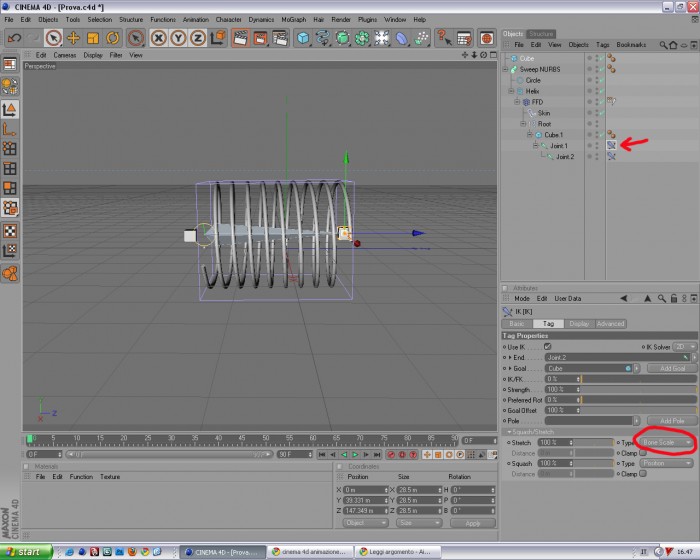Expand the End parameter arrow
The height and width of the screenshot is (560, 700).
click(x=510, y=357)
